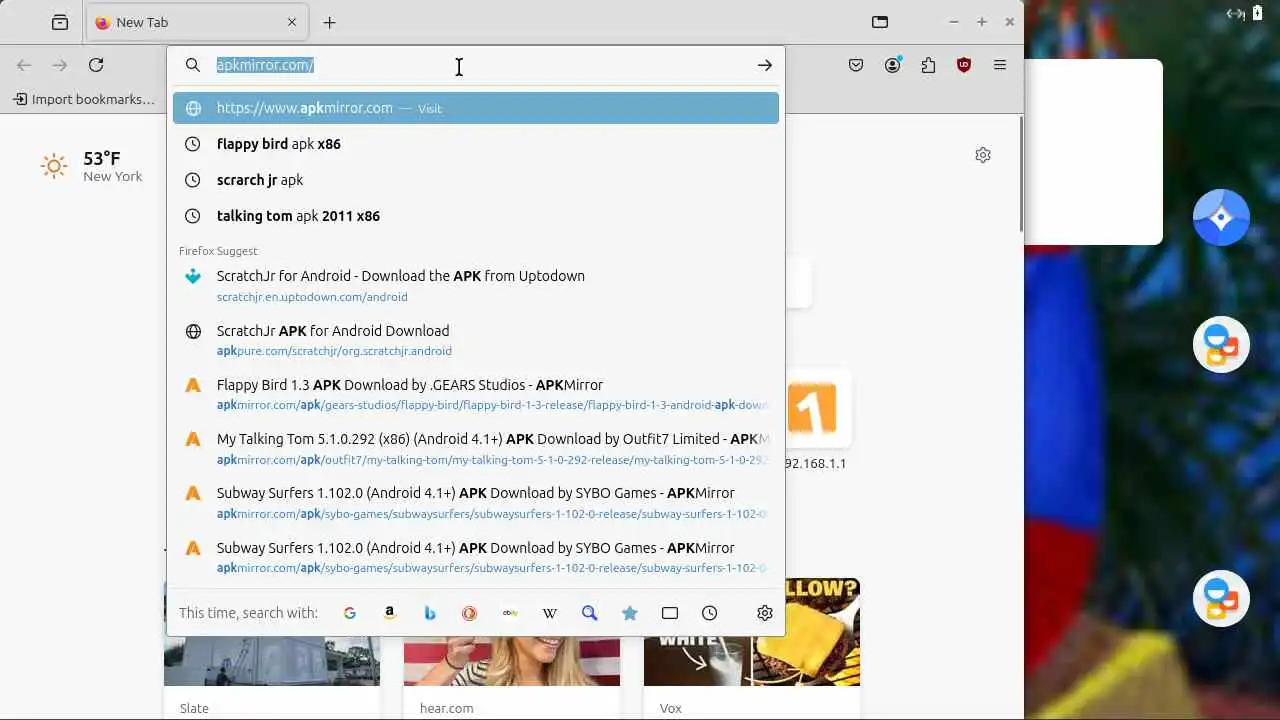Click the page vertical scrollbar
The height and width of the screenshot is (720, 1280).
click(x=1020, y=172)
